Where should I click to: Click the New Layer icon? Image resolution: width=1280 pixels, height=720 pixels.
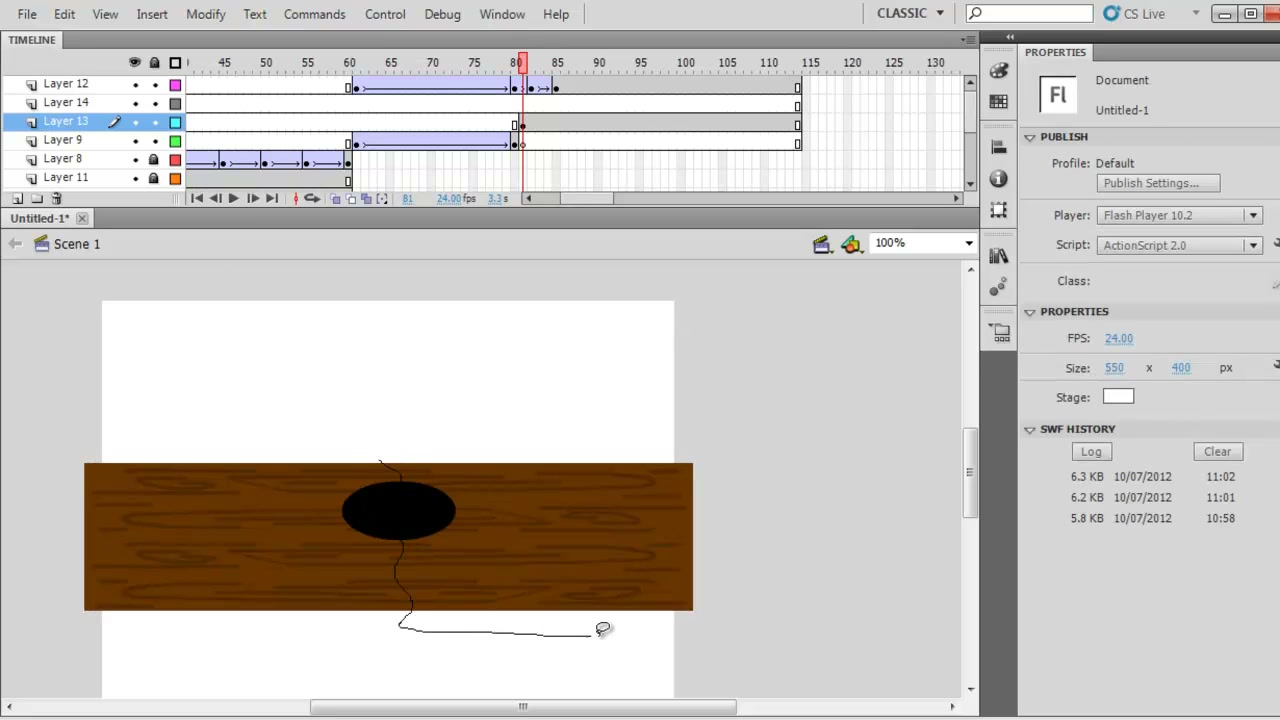point(17,199)
